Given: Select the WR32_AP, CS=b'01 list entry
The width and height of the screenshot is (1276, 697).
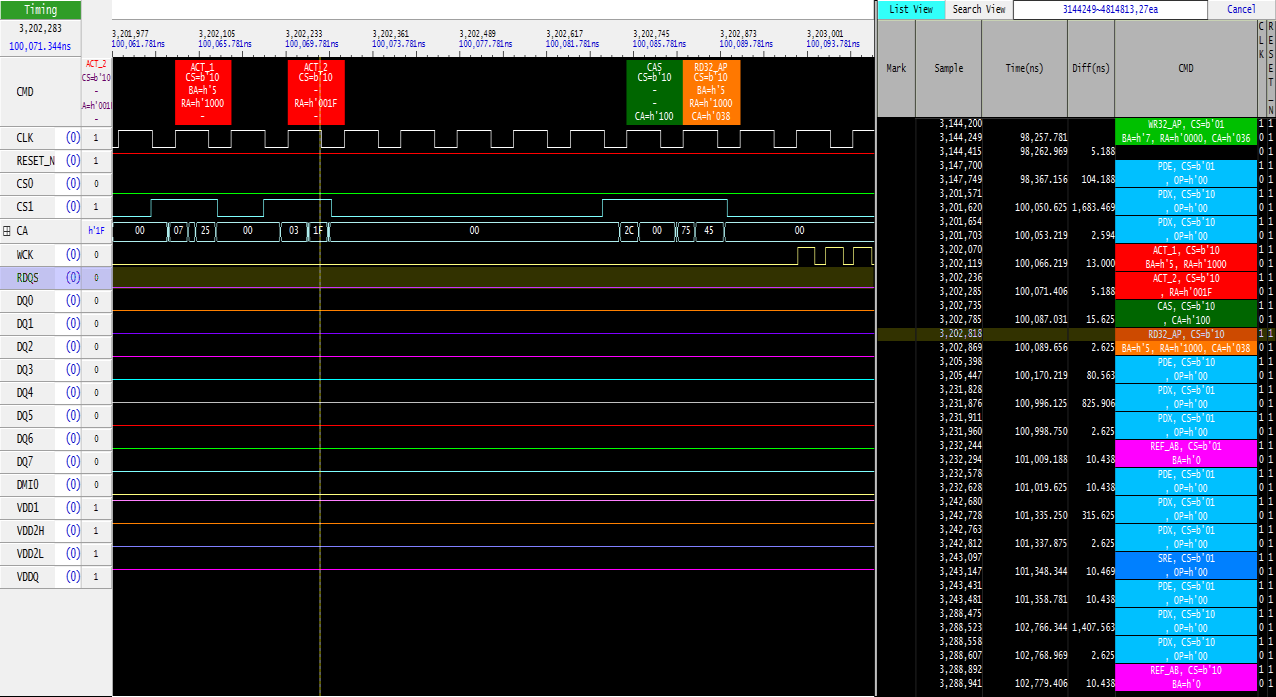Looking at the screenshot, I should pyautogui.click(x=1185, y=131).
